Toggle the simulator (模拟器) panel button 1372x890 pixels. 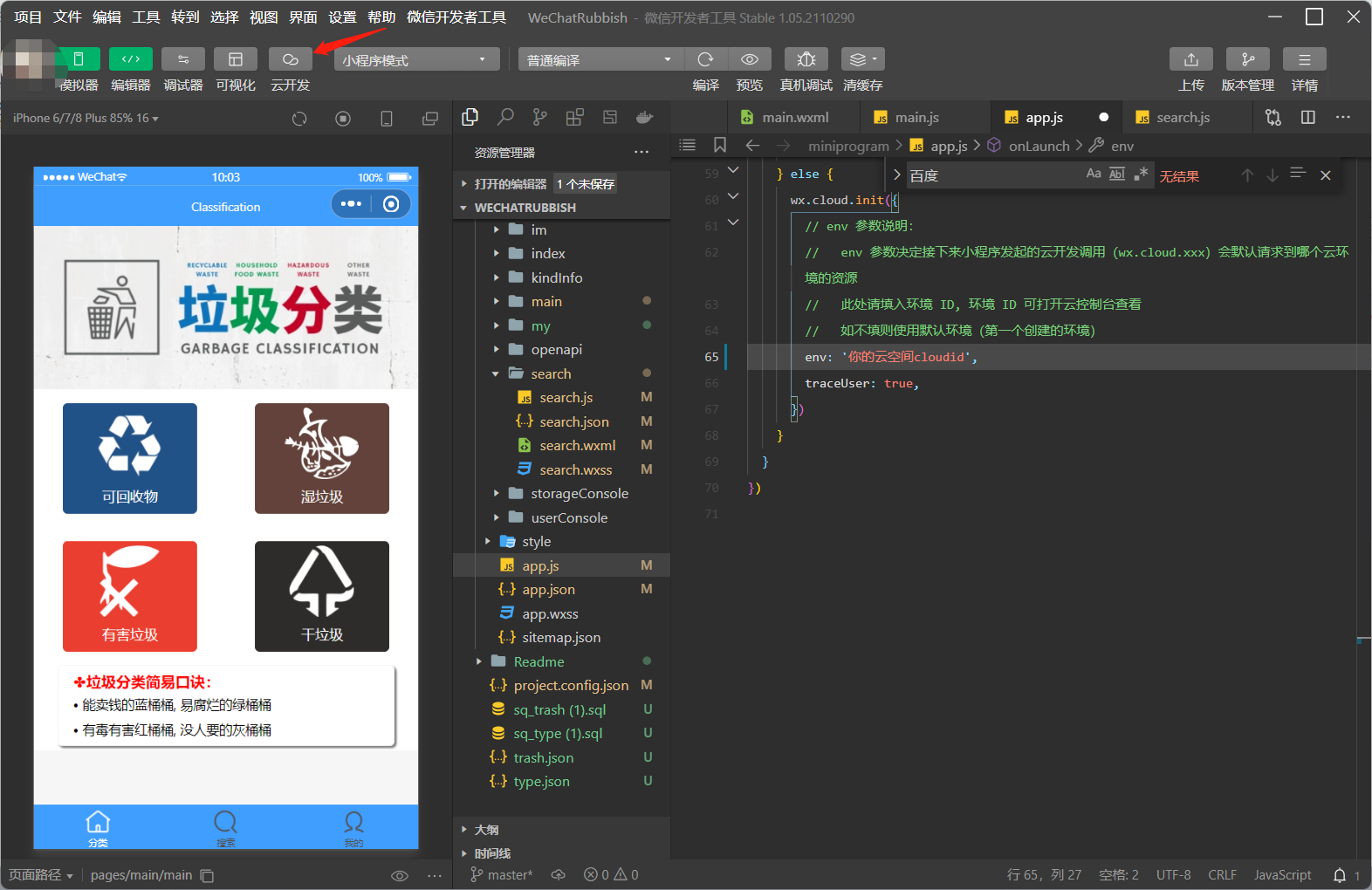coord(79,59)
